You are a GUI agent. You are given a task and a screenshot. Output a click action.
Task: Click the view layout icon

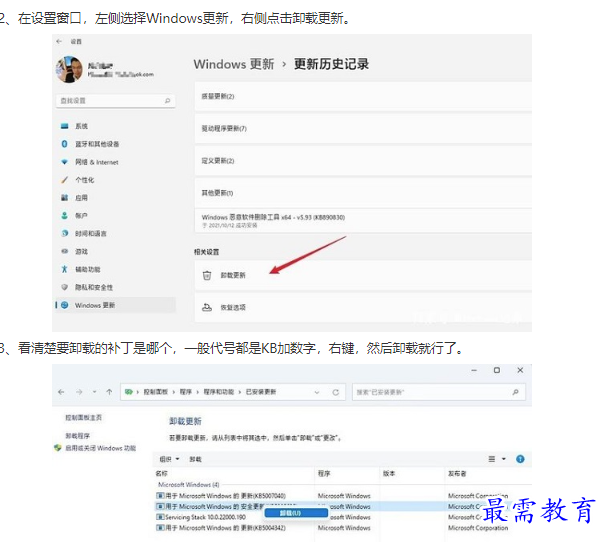pos(492,459)
